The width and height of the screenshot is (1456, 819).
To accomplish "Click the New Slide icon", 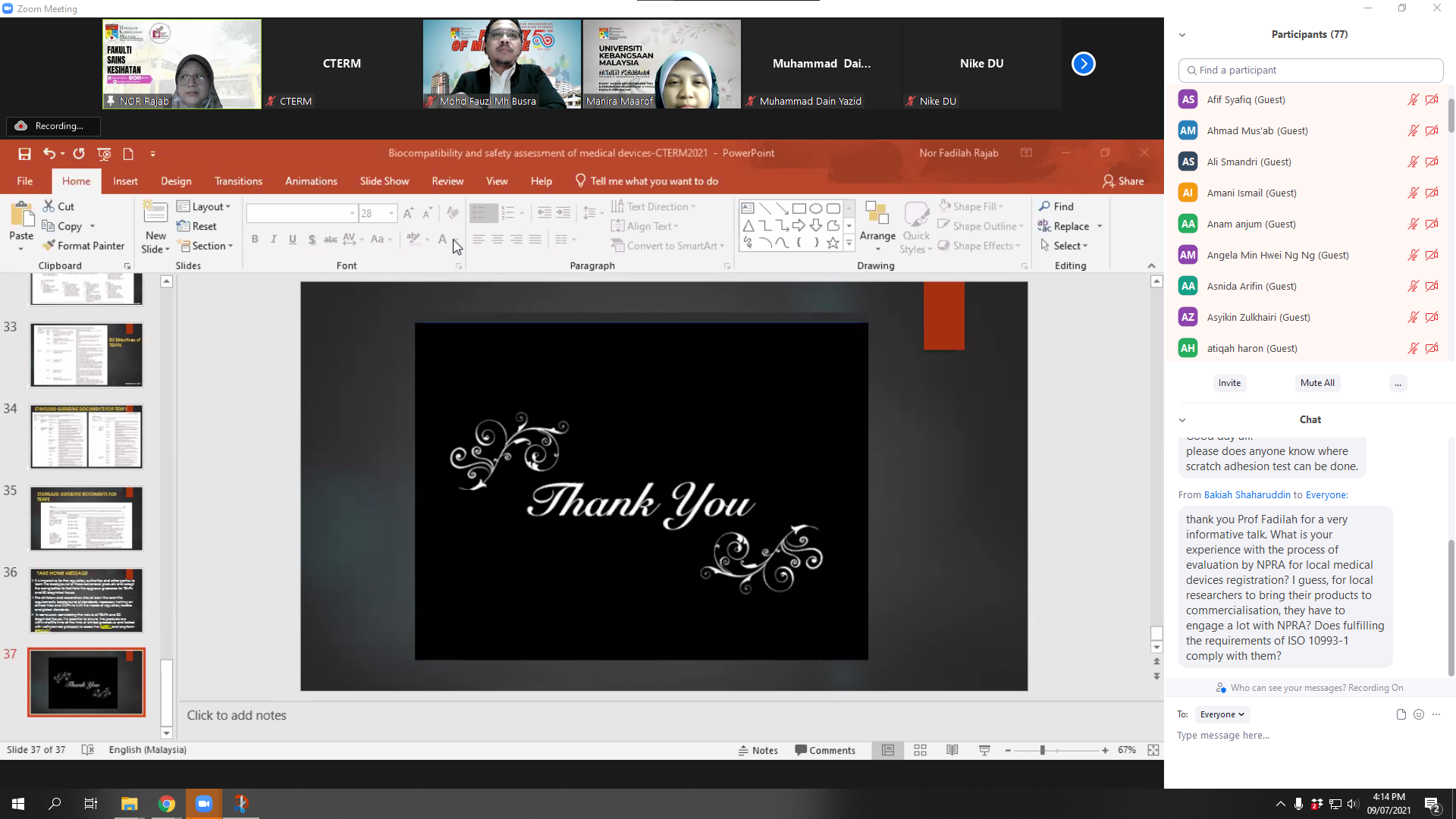I will [155, 214].
